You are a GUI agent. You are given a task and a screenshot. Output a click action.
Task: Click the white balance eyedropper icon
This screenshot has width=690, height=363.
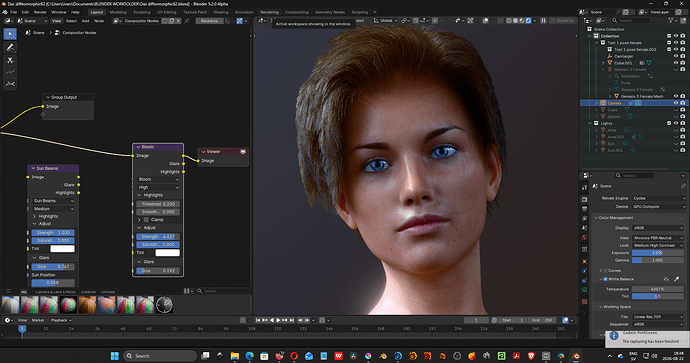676,279
